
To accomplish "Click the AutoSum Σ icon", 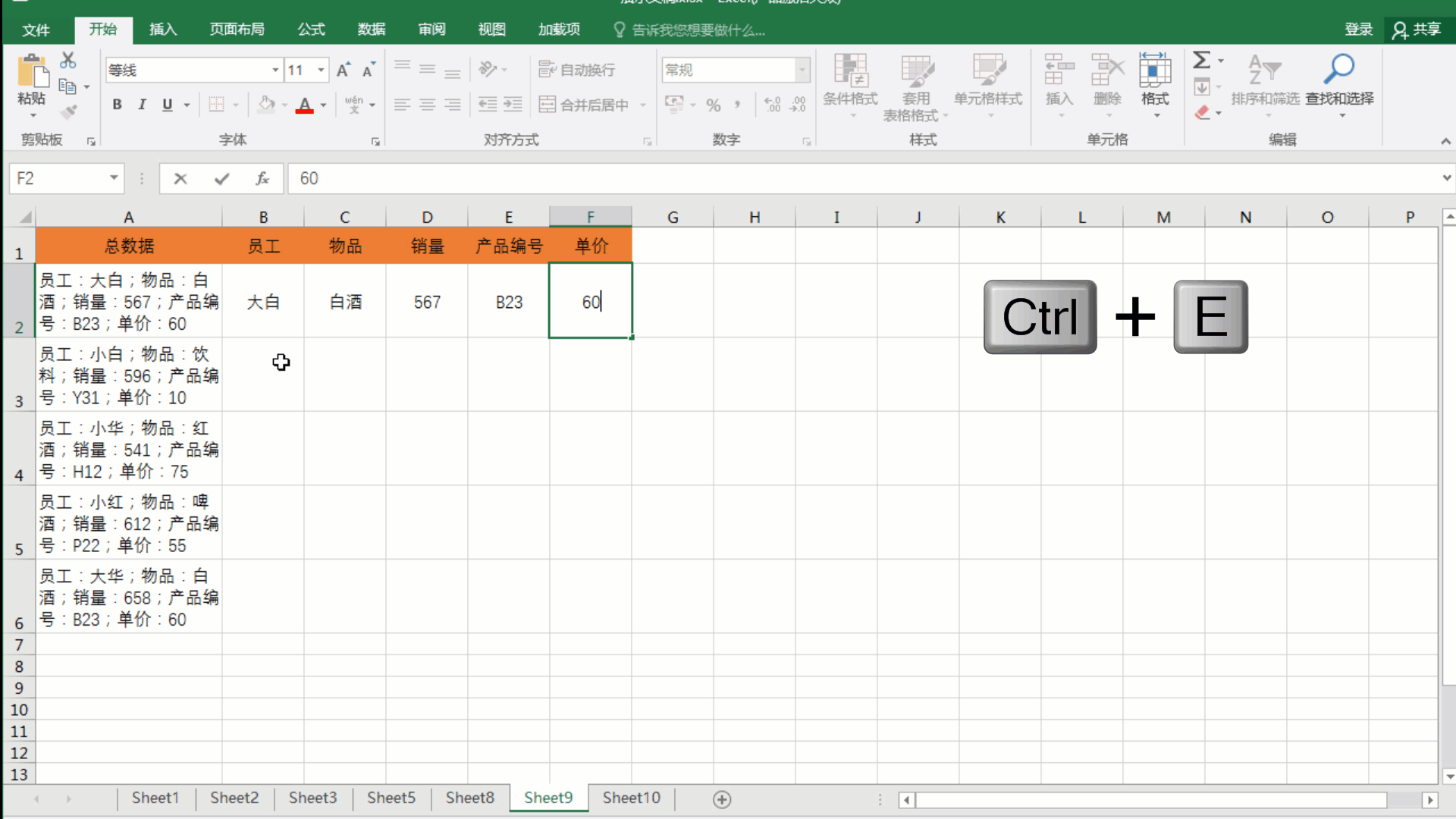I will 1203,59.
